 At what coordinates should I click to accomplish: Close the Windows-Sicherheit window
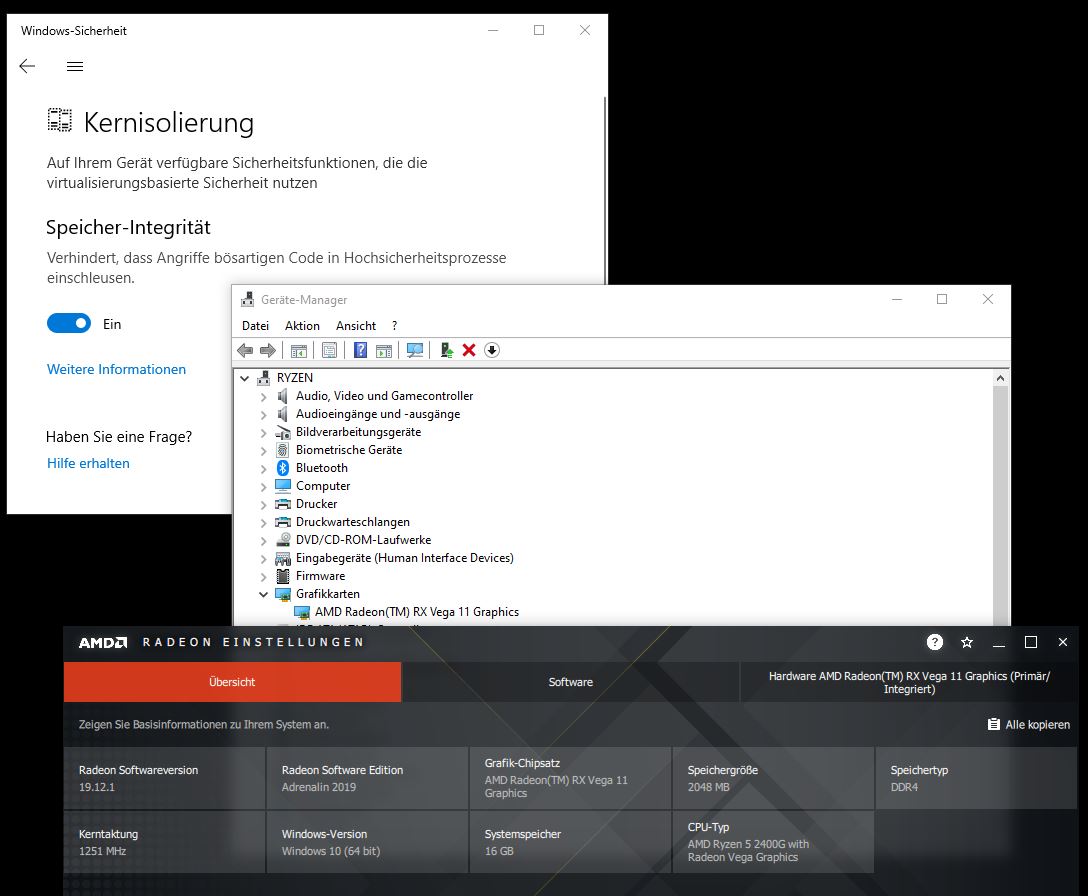[x=585, y=30]
